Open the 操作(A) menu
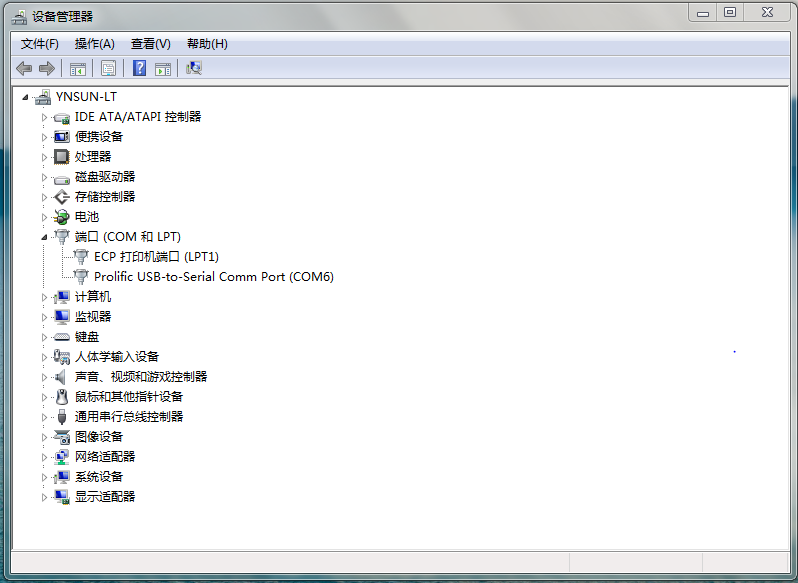The image size is (798, 583). coord(95,44)
